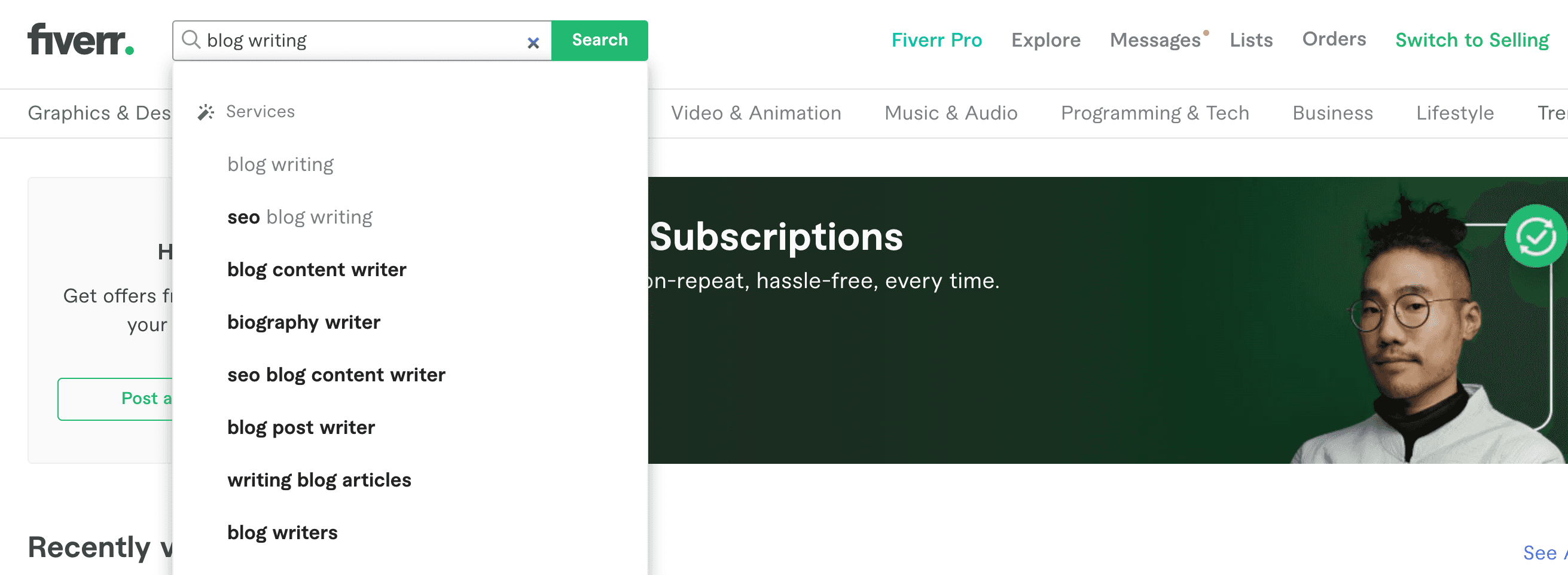The height and width of the screenshot is (575, 1568).
Task: Focus the 'blog writing' search input
Action: click(x=362, y=40)
